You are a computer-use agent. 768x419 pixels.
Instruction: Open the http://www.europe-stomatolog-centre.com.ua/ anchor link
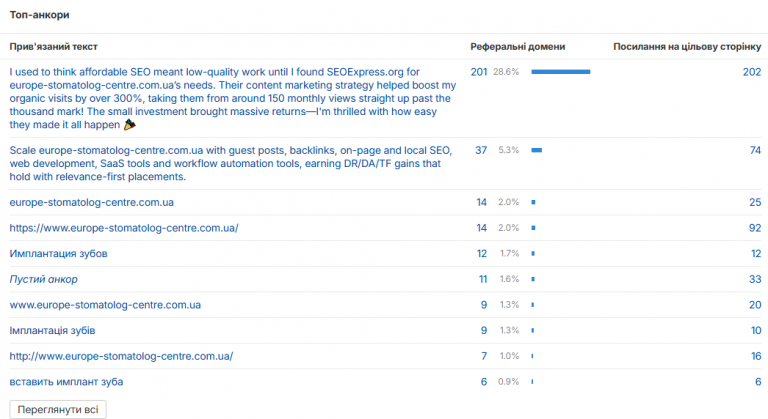tap(121, 356)
